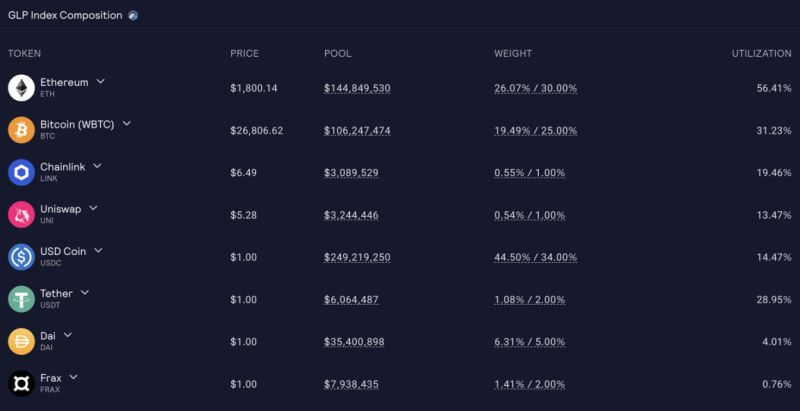
Task: Click Dai pool amount $35,400,898
Action: (353, 342)
